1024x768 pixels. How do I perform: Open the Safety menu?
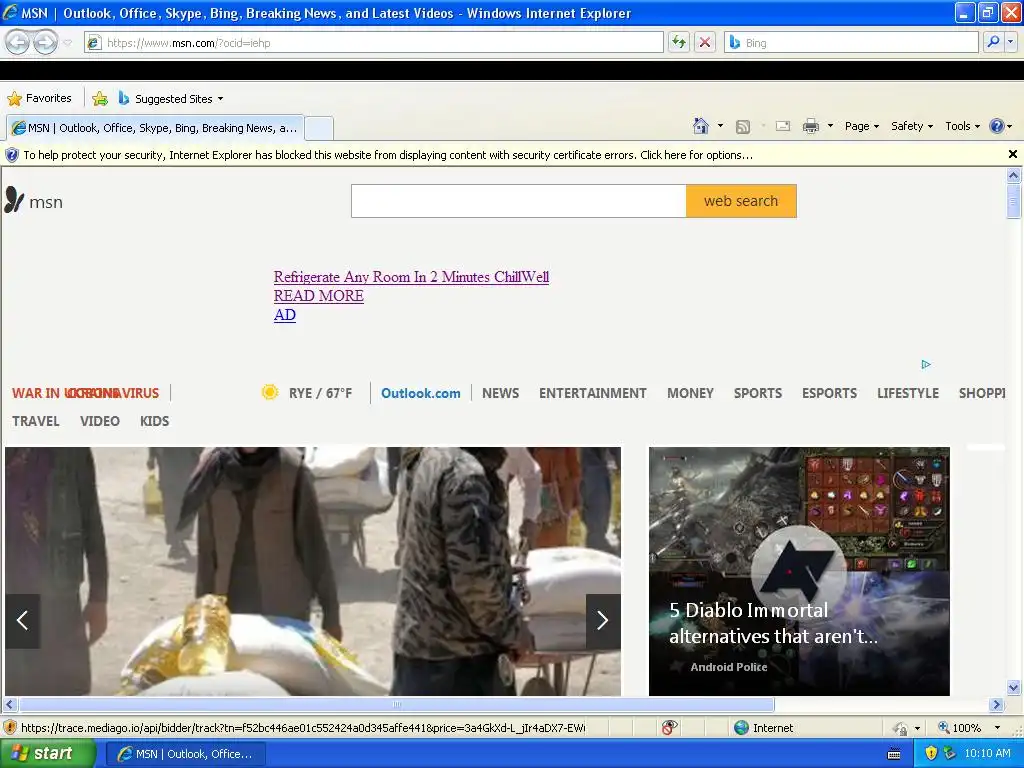[x=912, y=126]
